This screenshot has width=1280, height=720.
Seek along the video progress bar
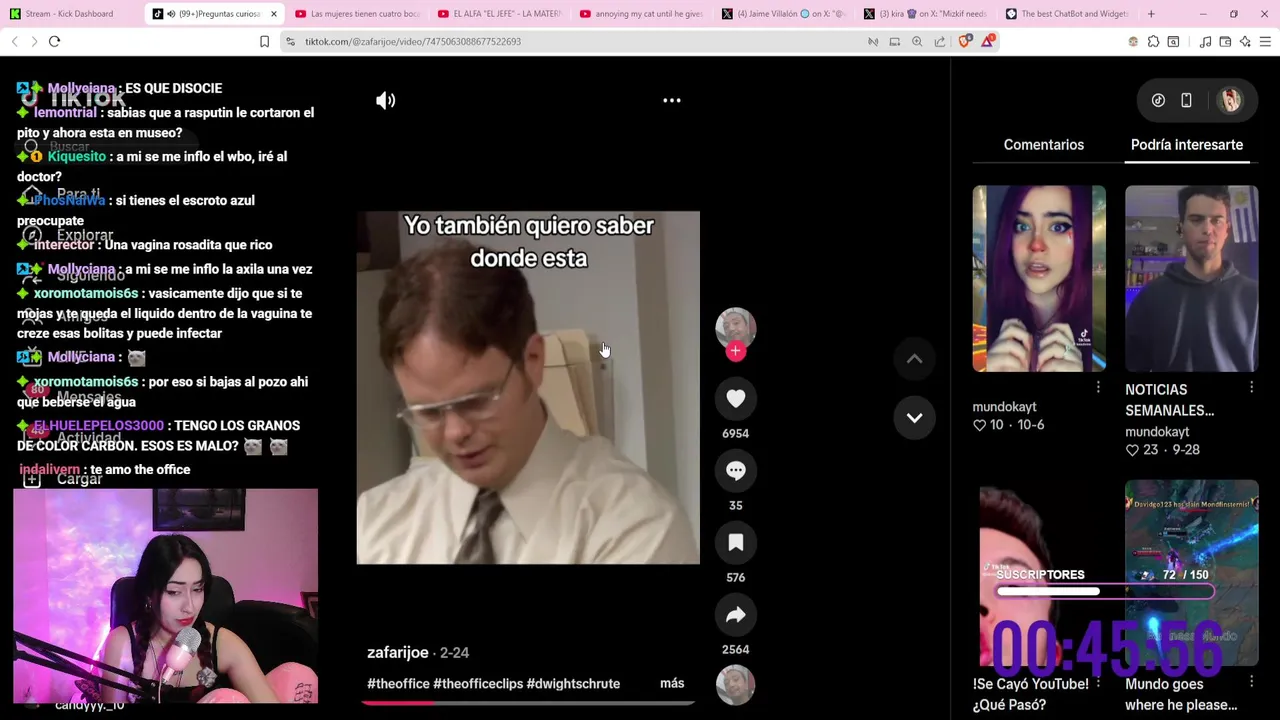pos(528,703)
